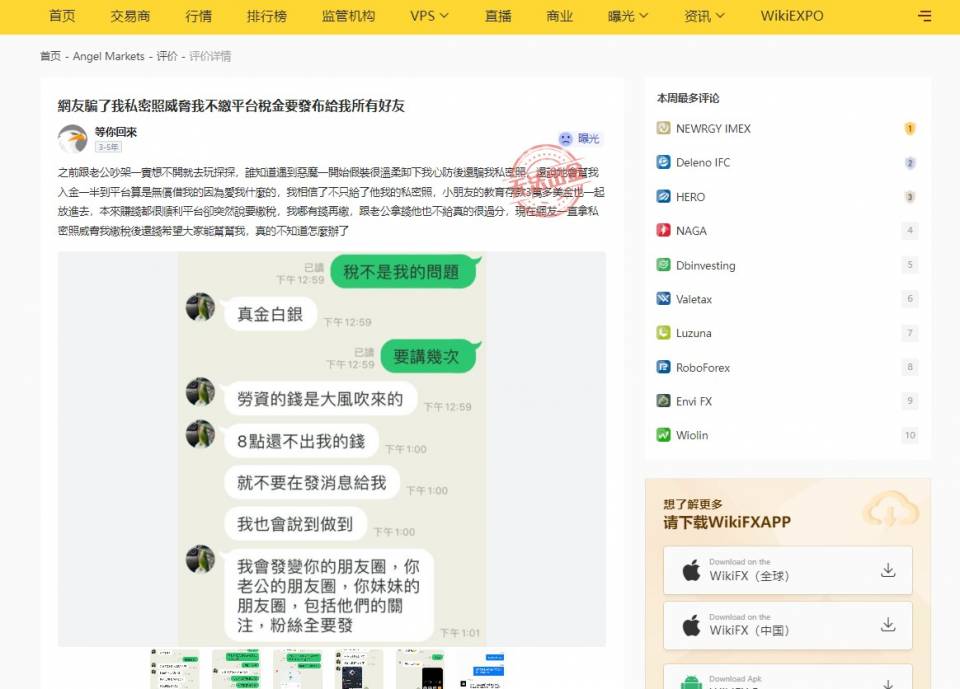Click the 评价详情 breadcrumb text

point(210,56)
